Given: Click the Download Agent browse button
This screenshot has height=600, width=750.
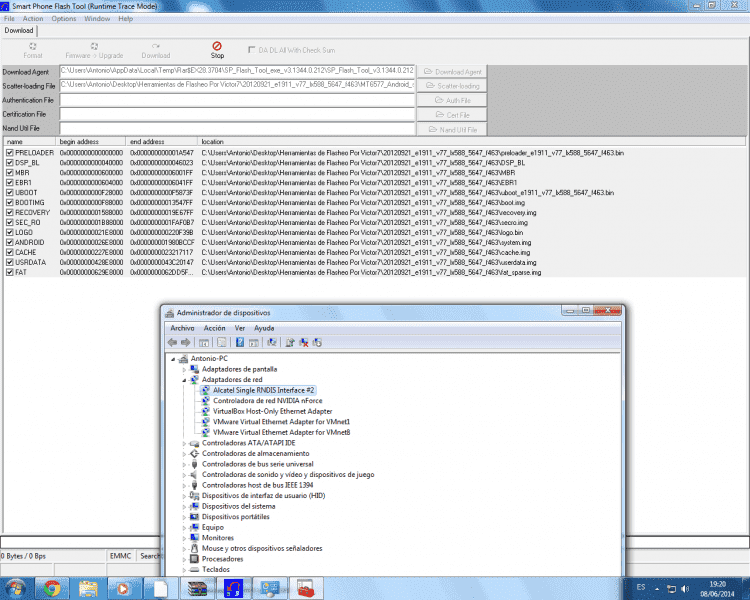Looking at the screenshot, I should click(452, 72).
